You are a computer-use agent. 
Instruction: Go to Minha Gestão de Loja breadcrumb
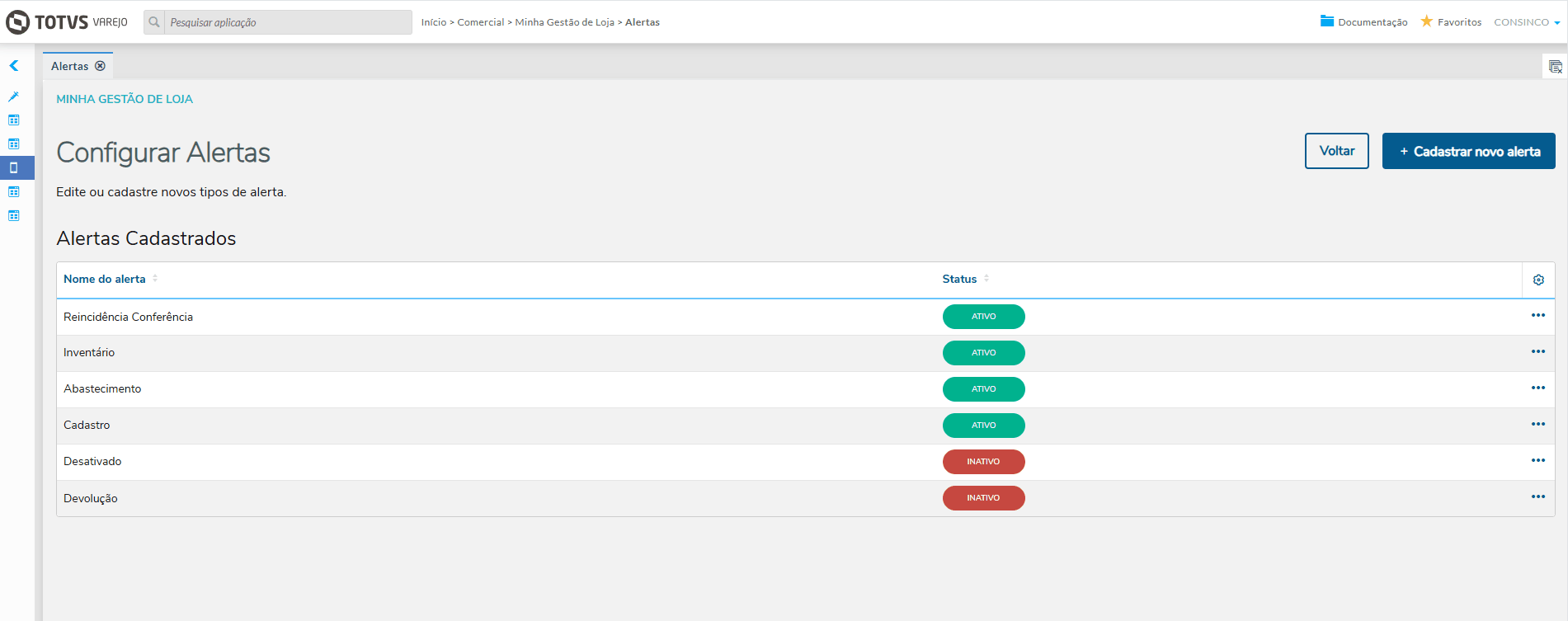(565, 22)
